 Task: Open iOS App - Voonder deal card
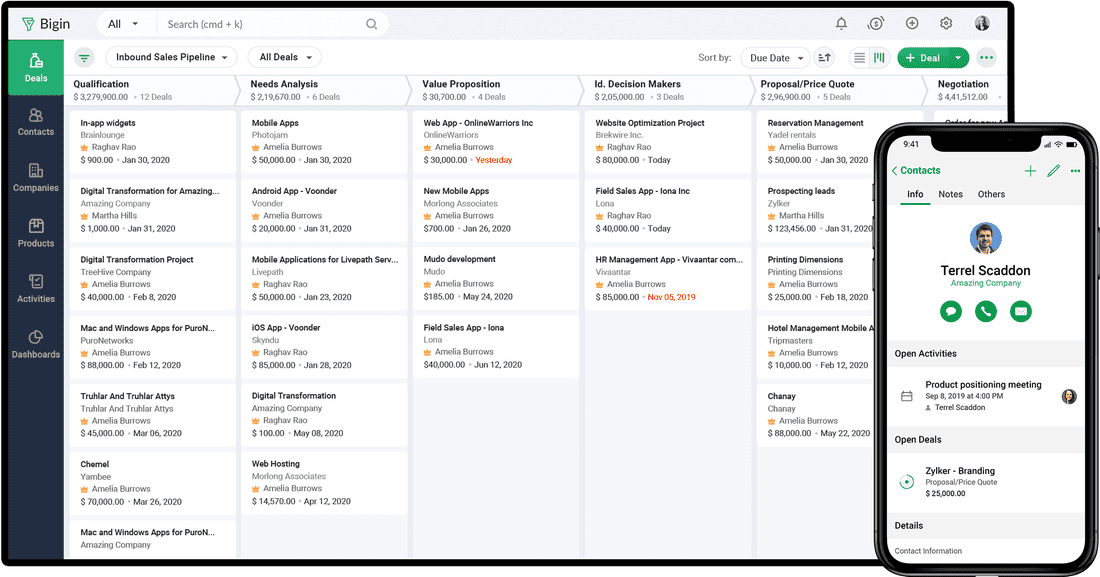tap(324, 346)
